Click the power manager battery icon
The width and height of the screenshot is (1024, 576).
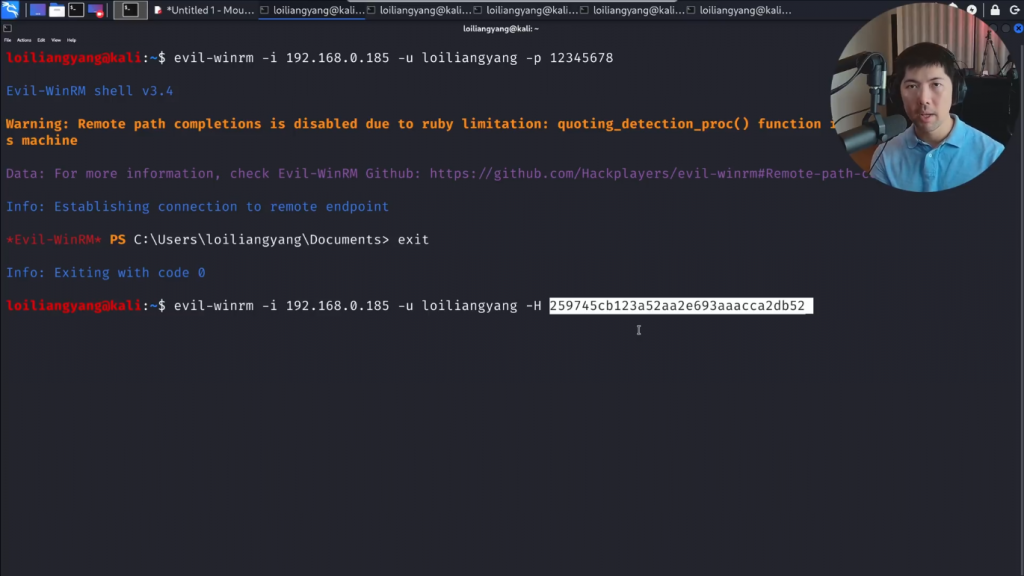(972, 10)
